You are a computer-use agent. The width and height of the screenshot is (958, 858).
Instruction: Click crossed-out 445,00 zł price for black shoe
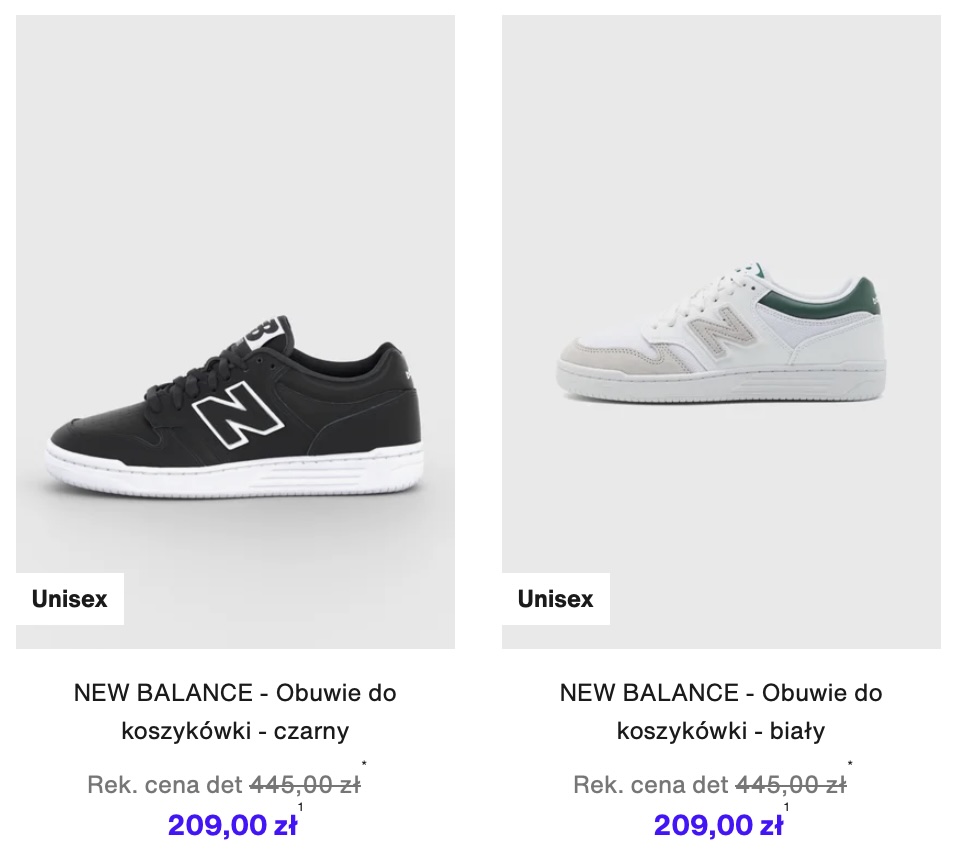[305, 784]
